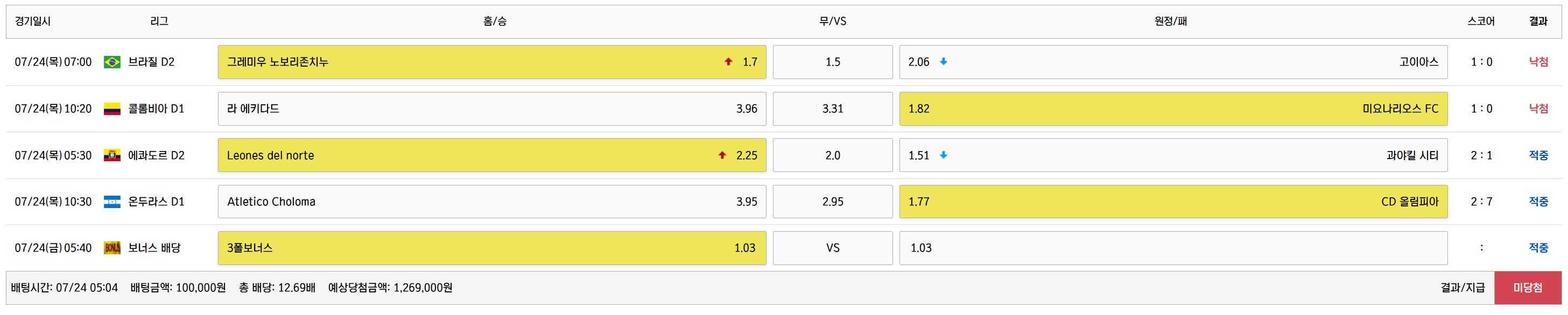This screenshot has height=315, width=1568.
Task: Click the 결과 column header
Action: pos(1538,22)
